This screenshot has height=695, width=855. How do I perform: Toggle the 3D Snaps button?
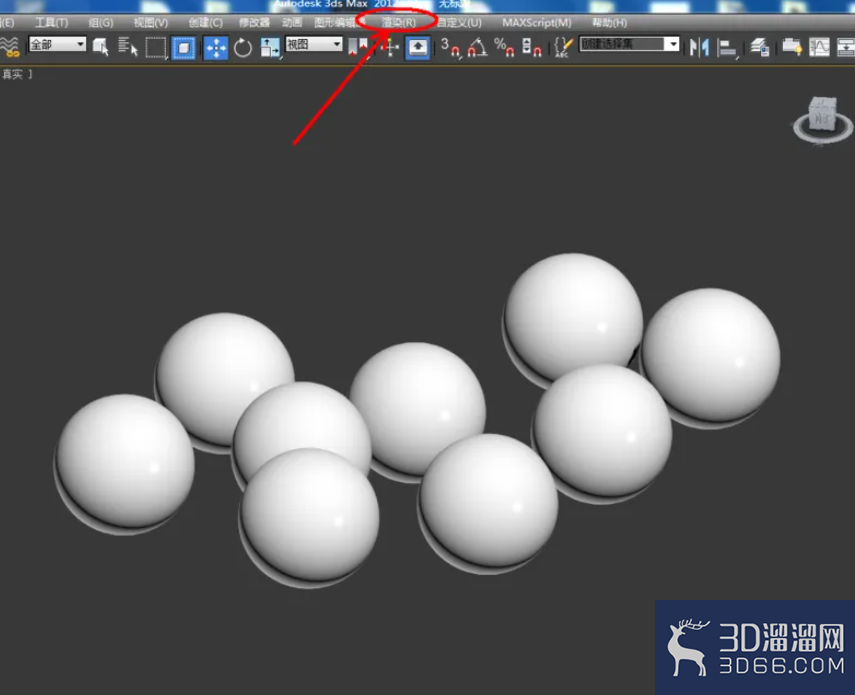point(450,47)
